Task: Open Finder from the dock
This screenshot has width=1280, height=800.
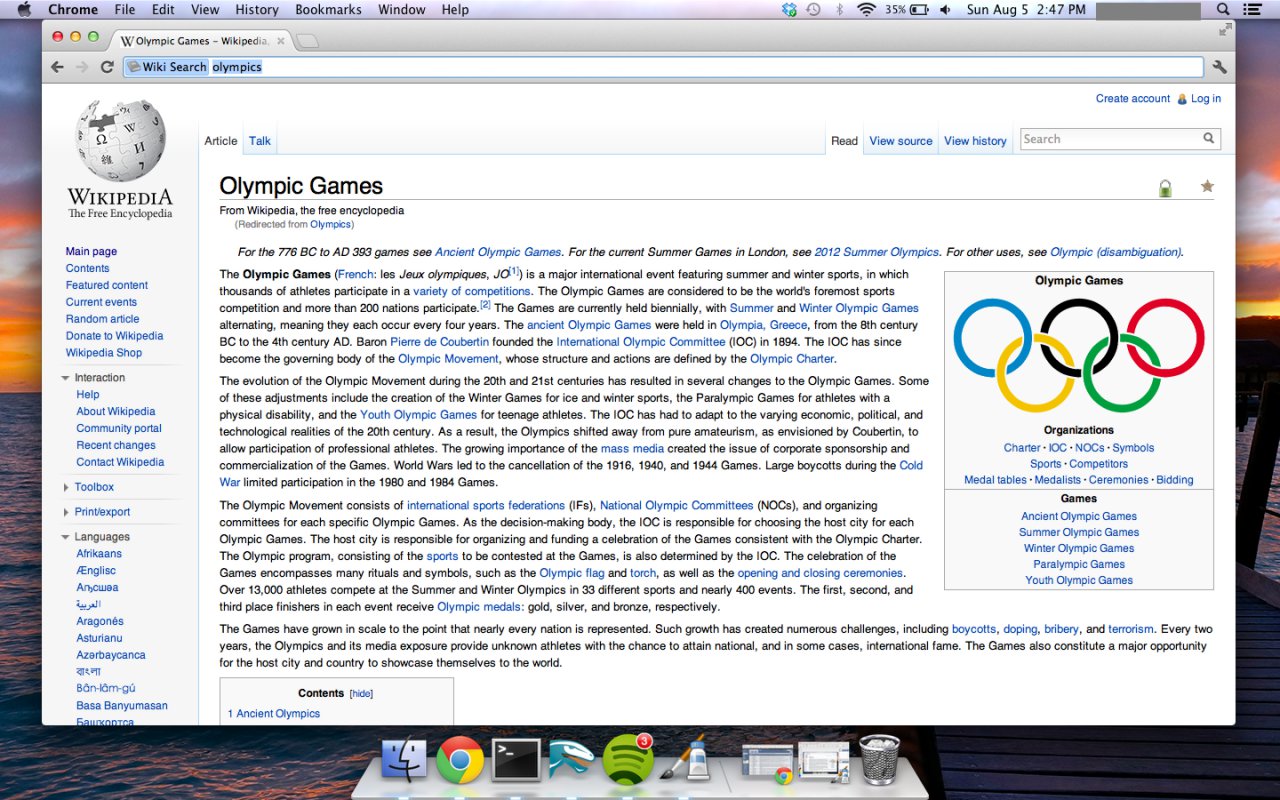Action: [404, 762]
